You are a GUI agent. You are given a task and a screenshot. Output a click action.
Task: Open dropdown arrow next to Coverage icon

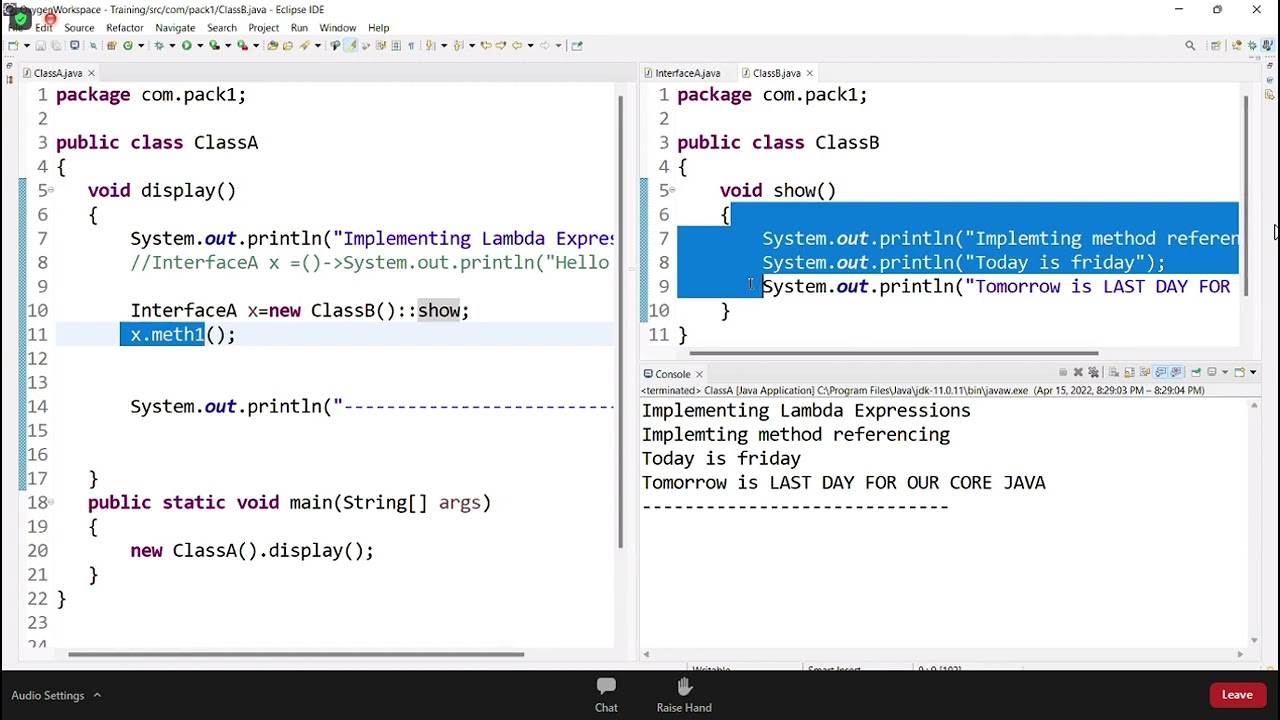pos(228,45)
